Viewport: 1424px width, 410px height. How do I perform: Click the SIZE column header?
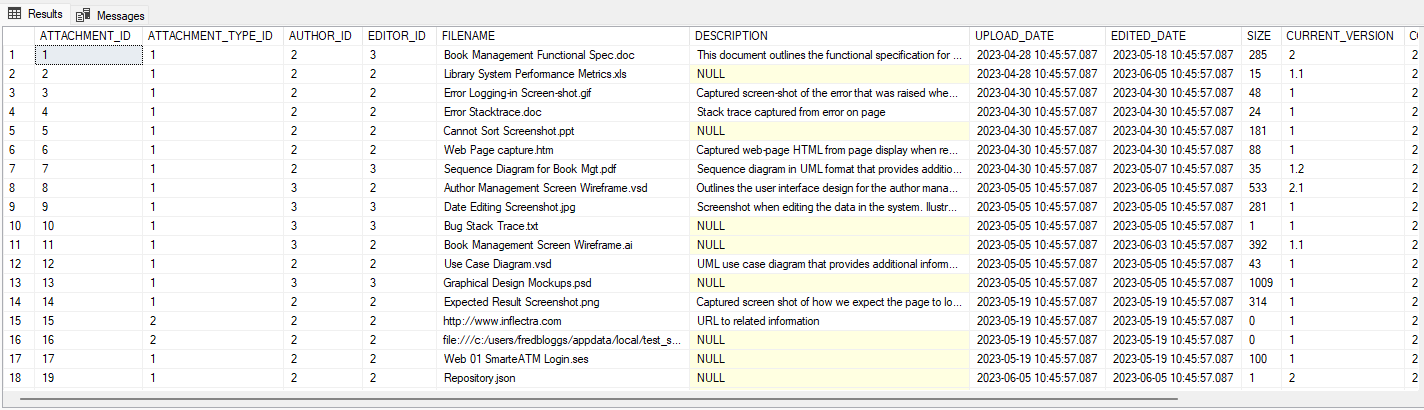click(x=1258, y=36)
